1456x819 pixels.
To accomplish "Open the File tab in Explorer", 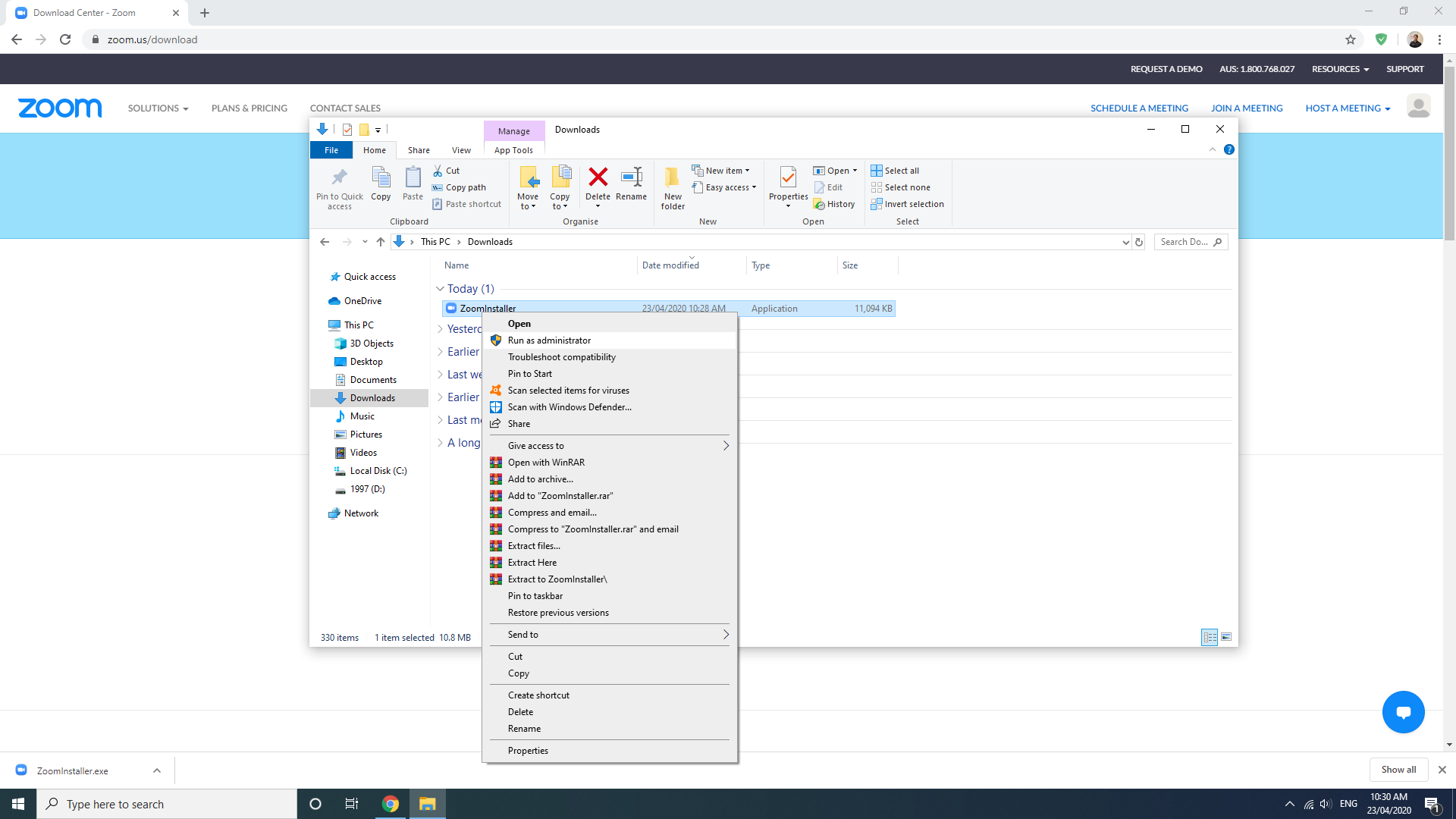I will click(331, 150).
